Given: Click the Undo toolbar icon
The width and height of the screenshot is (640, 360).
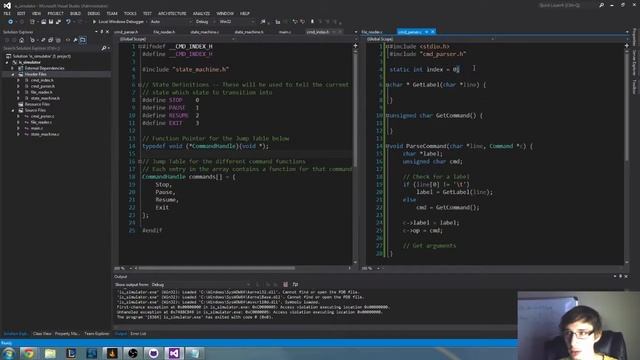Looking at the screenshot, I should (x=68, y=22).
